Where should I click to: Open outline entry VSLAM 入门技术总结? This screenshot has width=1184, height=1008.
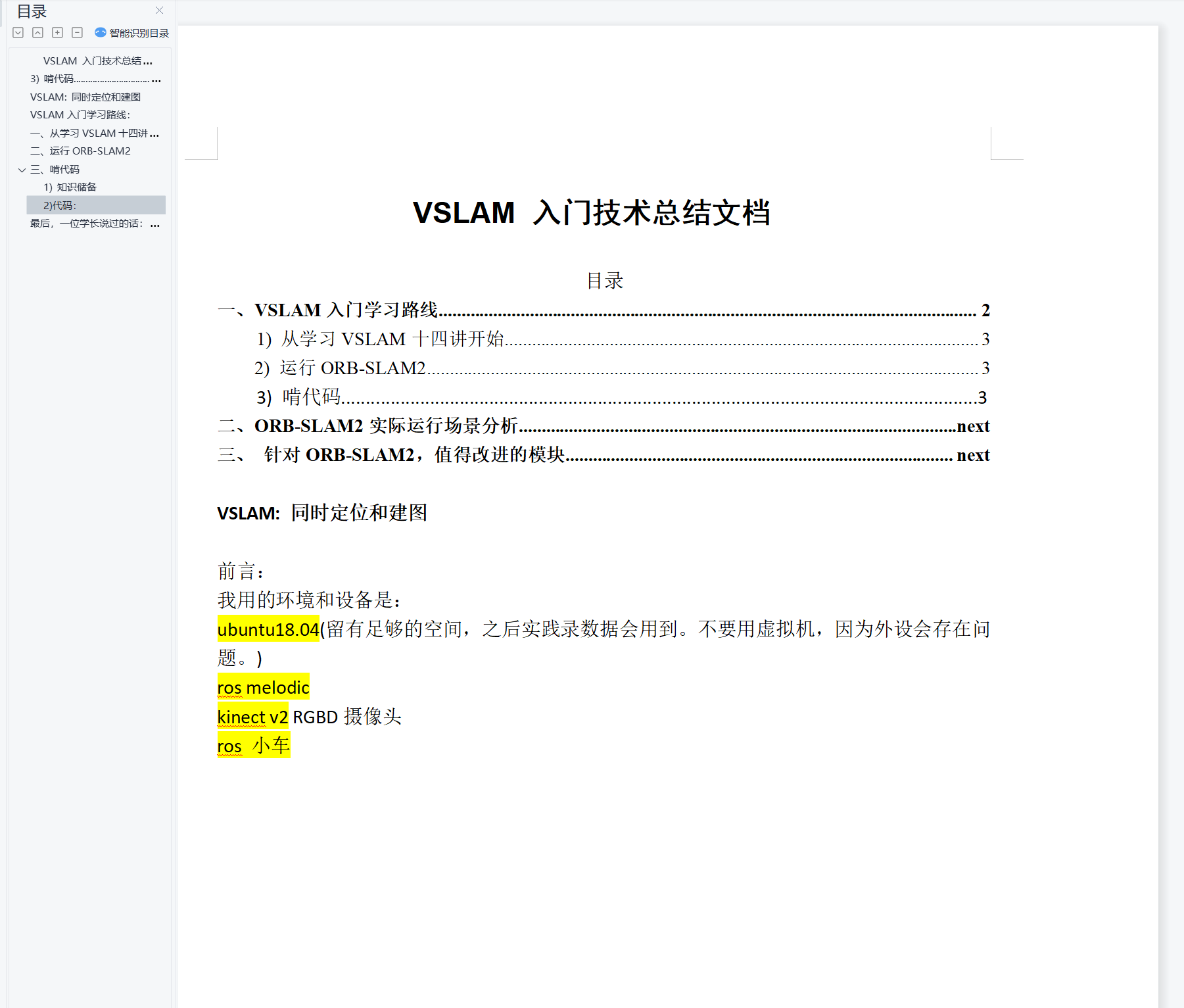pyautogui.click(x=98, y=61)
